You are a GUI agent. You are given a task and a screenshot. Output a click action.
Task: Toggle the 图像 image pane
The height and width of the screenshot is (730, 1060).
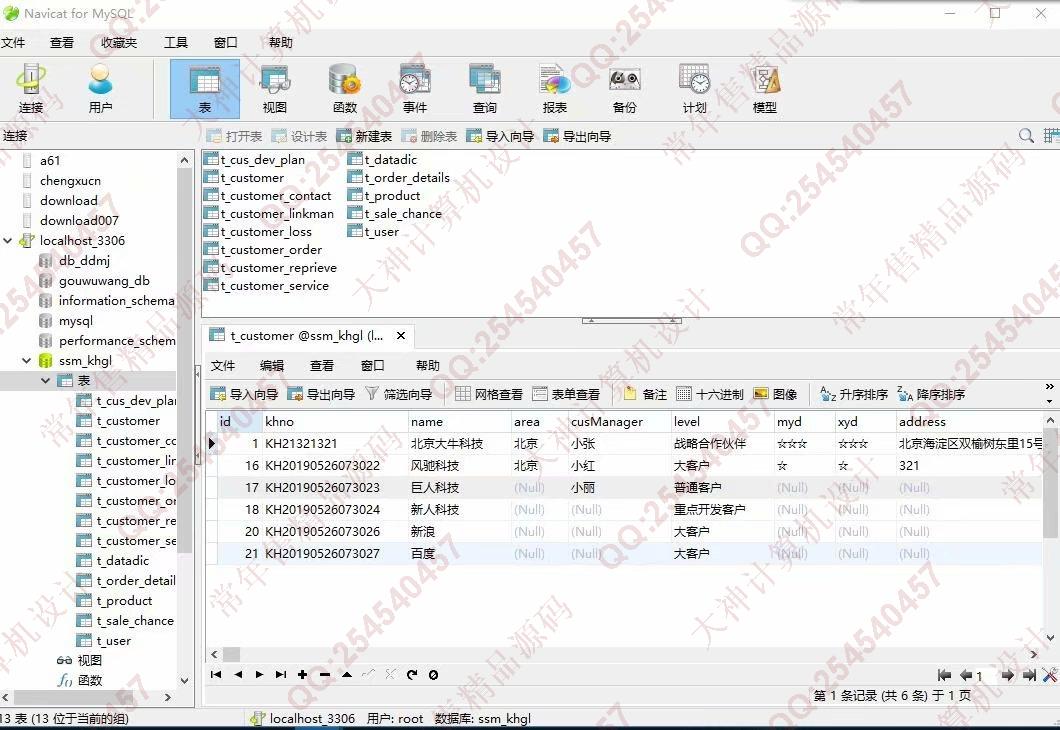[775, 394]
